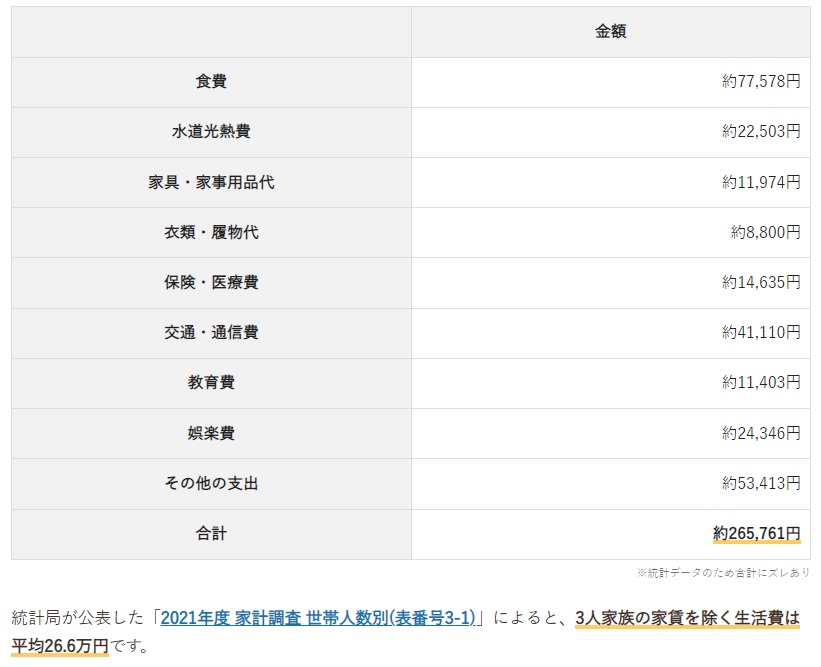Select the 娯楽費 row label

211,433
